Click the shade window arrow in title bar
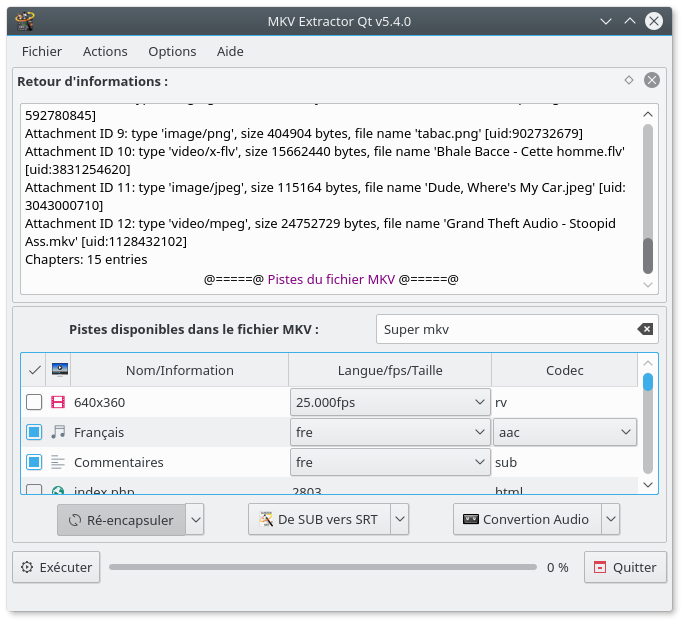The width and height of the screenshot is (685, 624). point(605,21)
